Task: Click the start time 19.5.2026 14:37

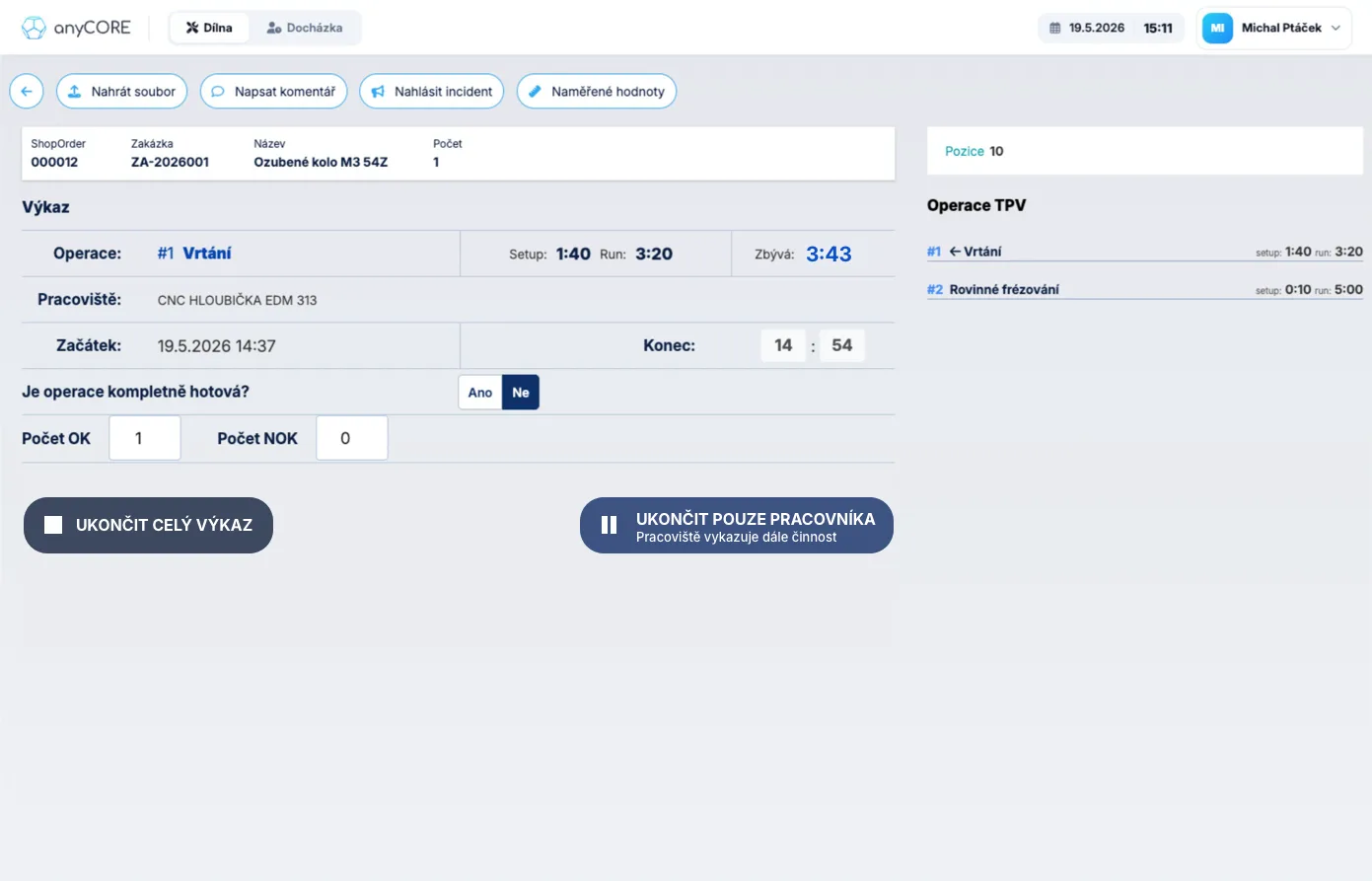Action: [x=217, y=346]
